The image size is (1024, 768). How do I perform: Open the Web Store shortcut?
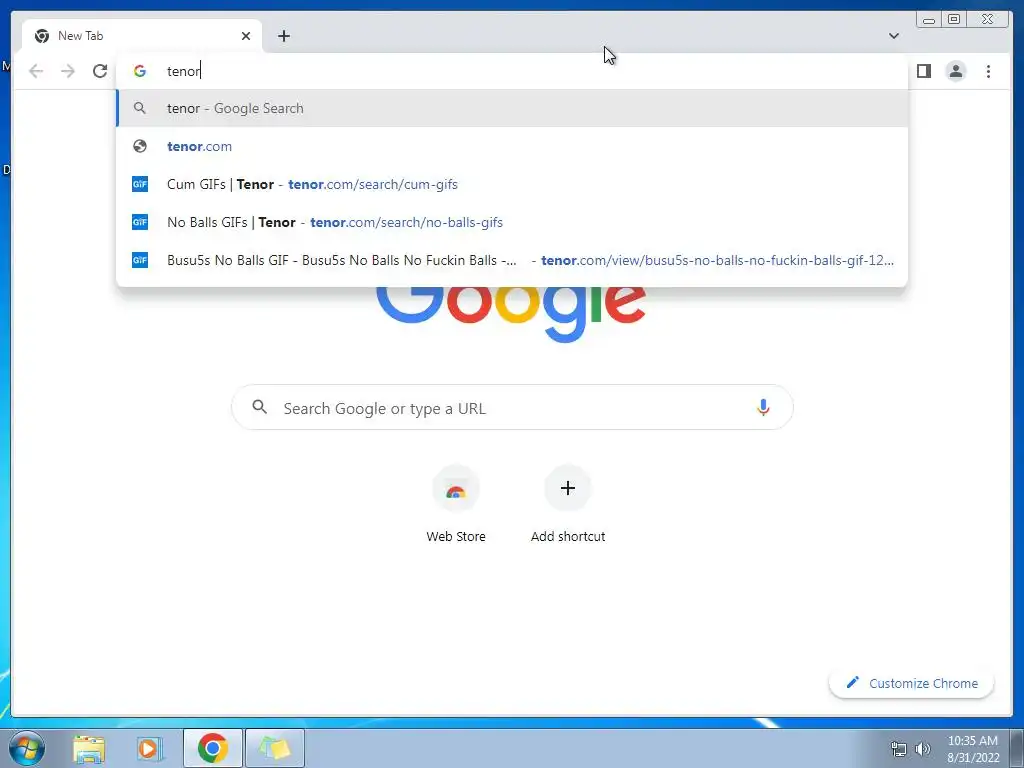[x=456, y=504]
